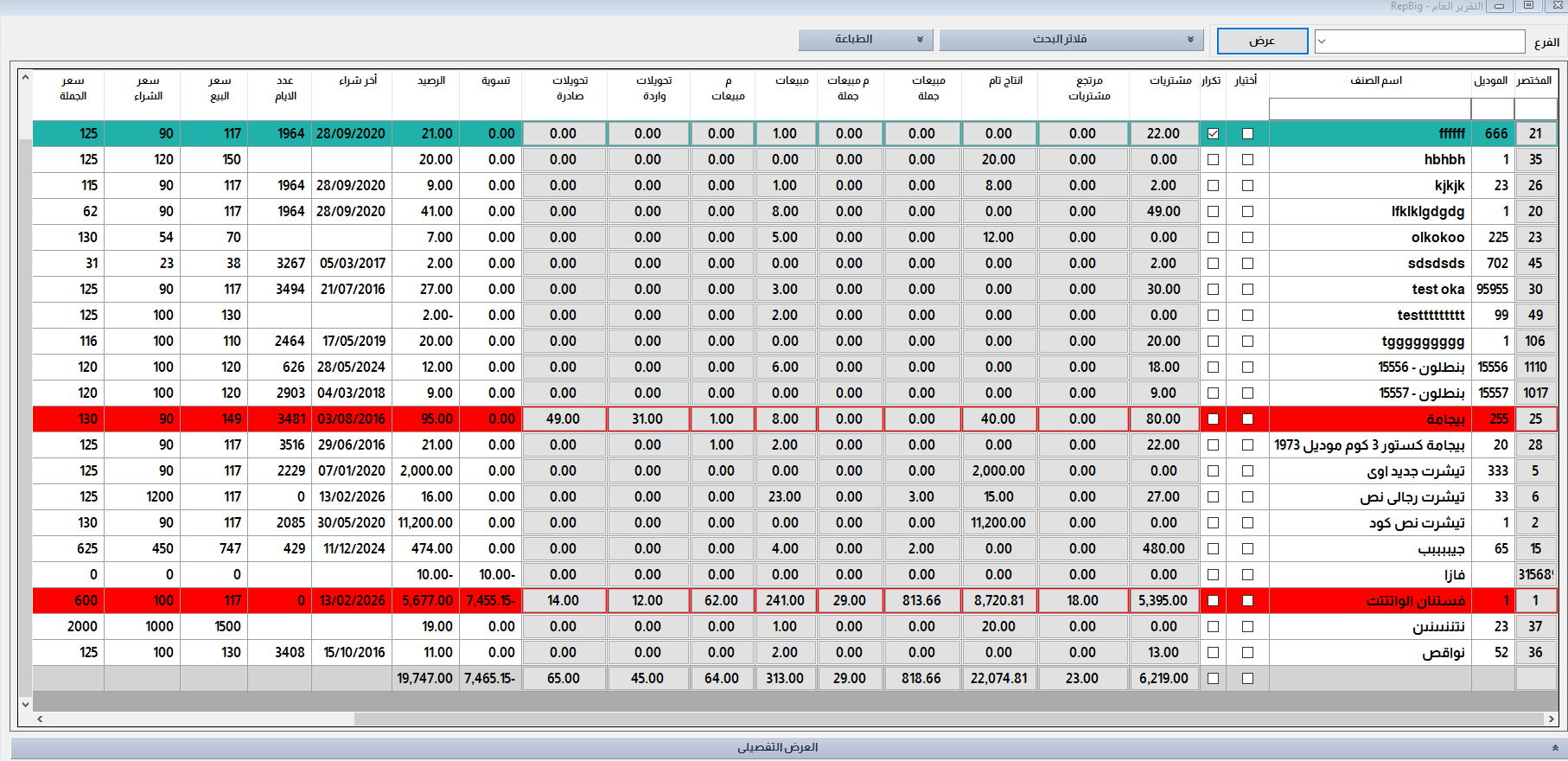Click the الموديل filter field under header
Image resolution: width=1568 pixels, height=761 pixels.
[1492, 109]
